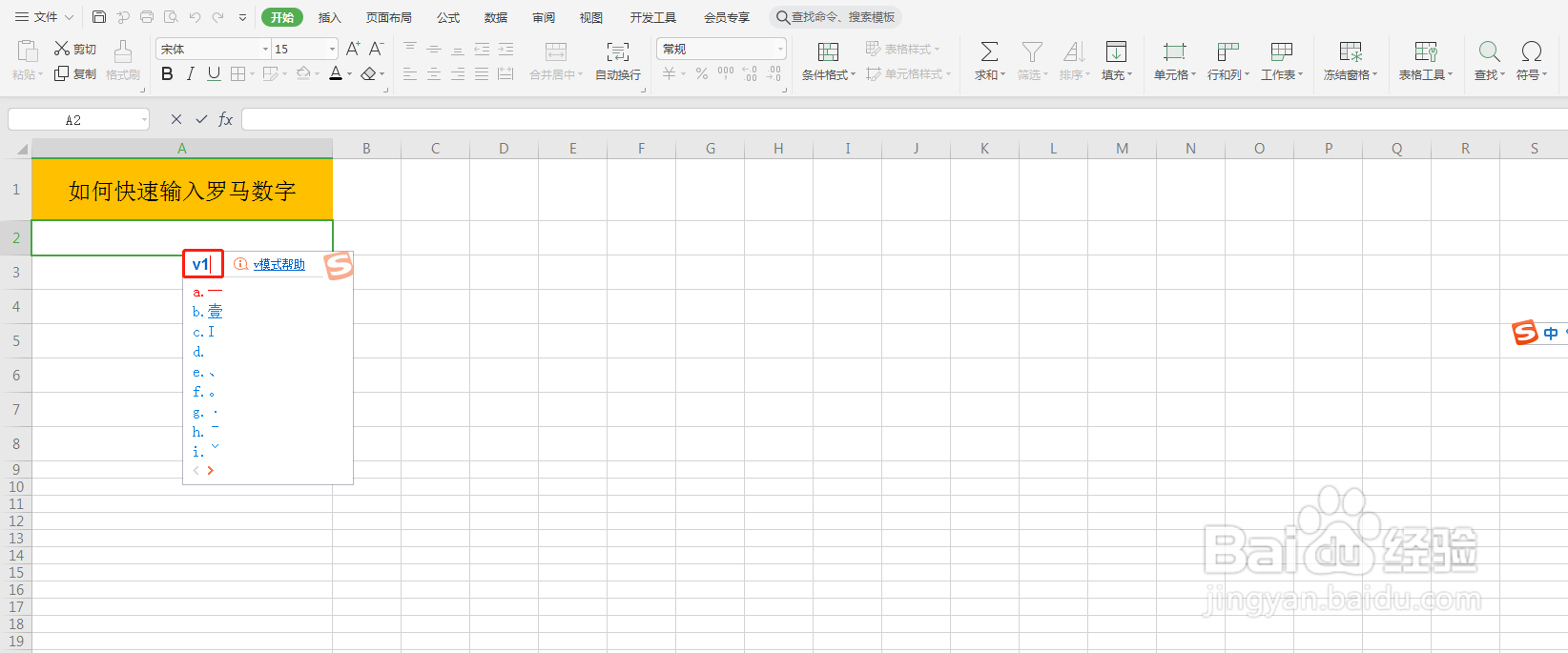Click the fill color bucket

click(x=303, y=73)
